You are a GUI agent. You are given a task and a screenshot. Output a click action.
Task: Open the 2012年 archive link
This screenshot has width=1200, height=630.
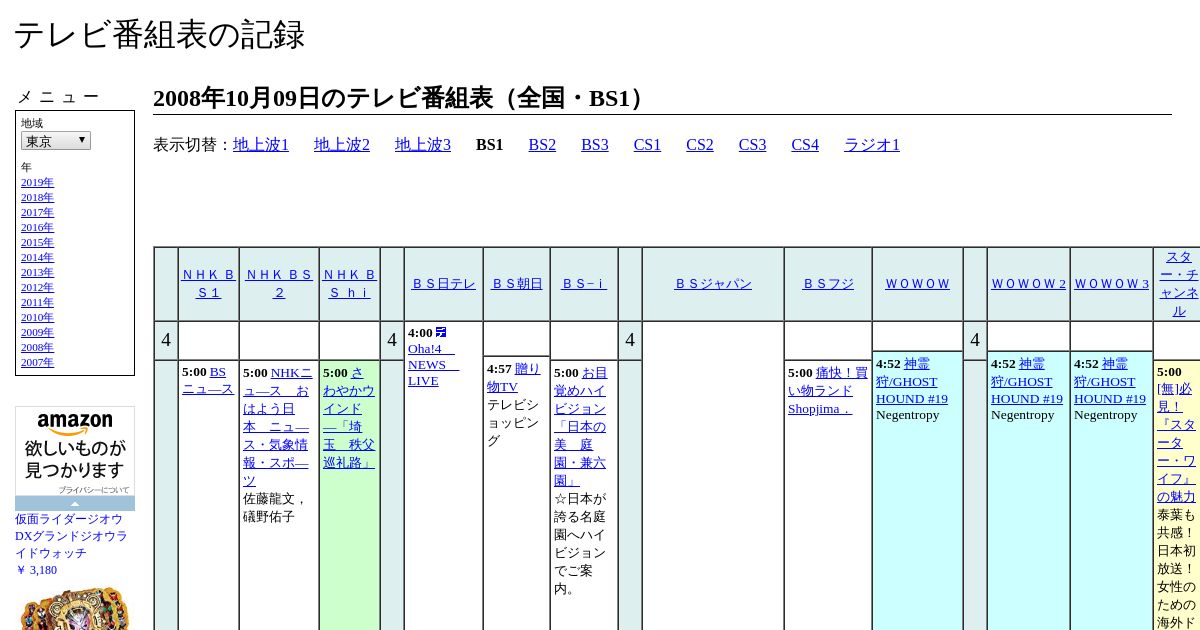click(x=37, y=287)
